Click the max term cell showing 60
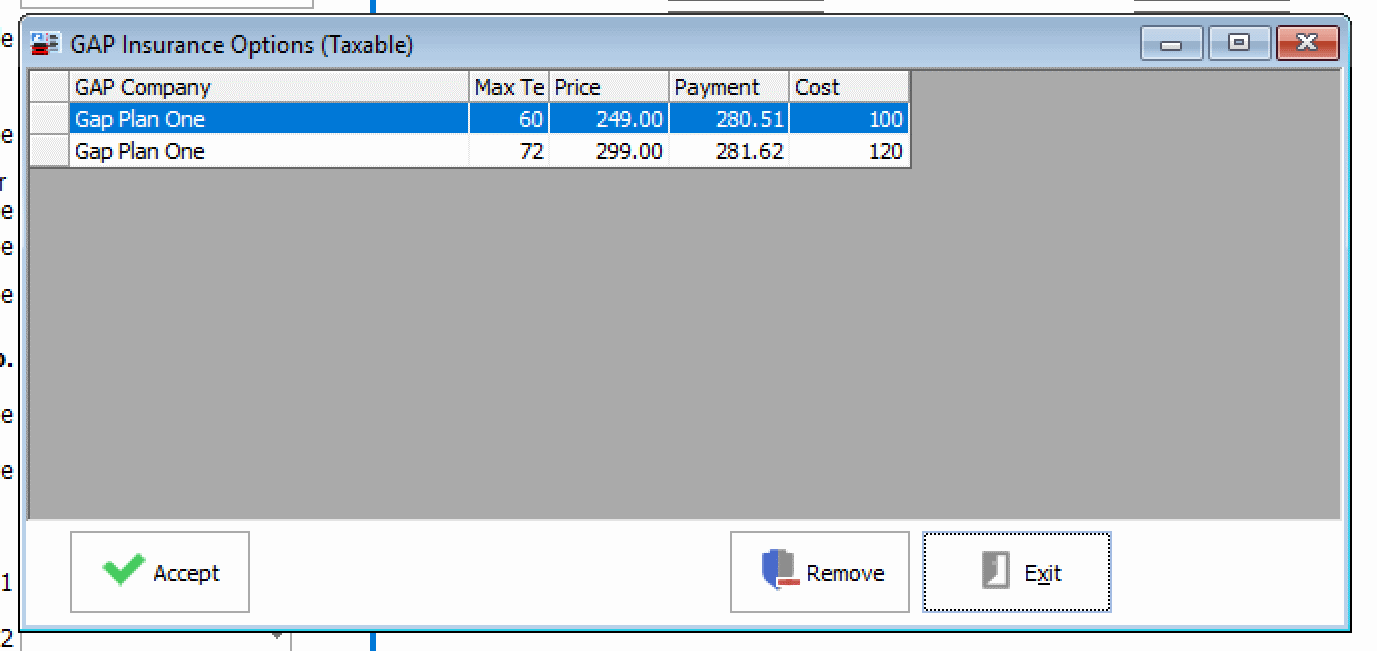Image resolution: width=1377 pixels, height=651 pixels. click(x=509, y=119)
